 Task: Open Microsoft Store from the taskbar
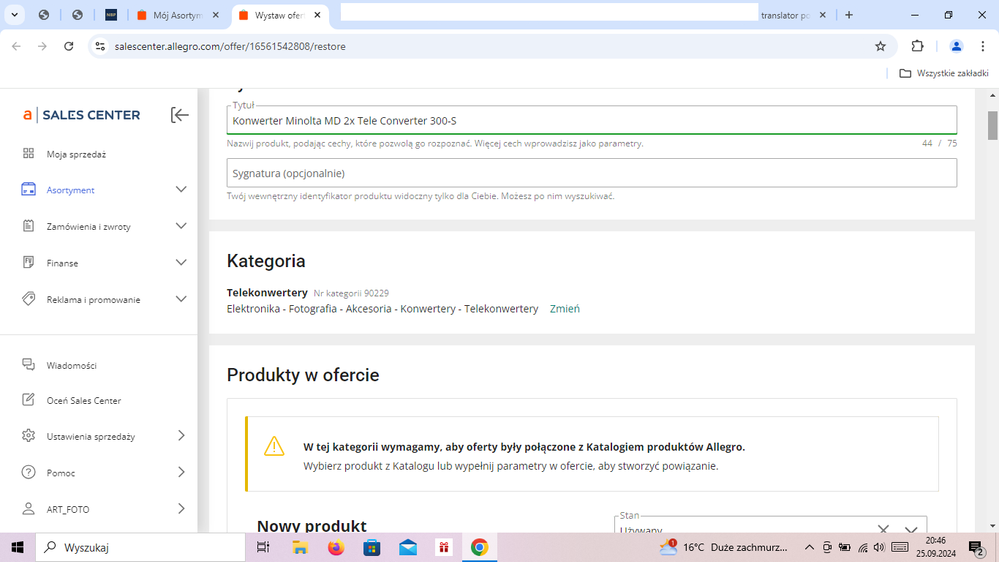pos(372,547)
